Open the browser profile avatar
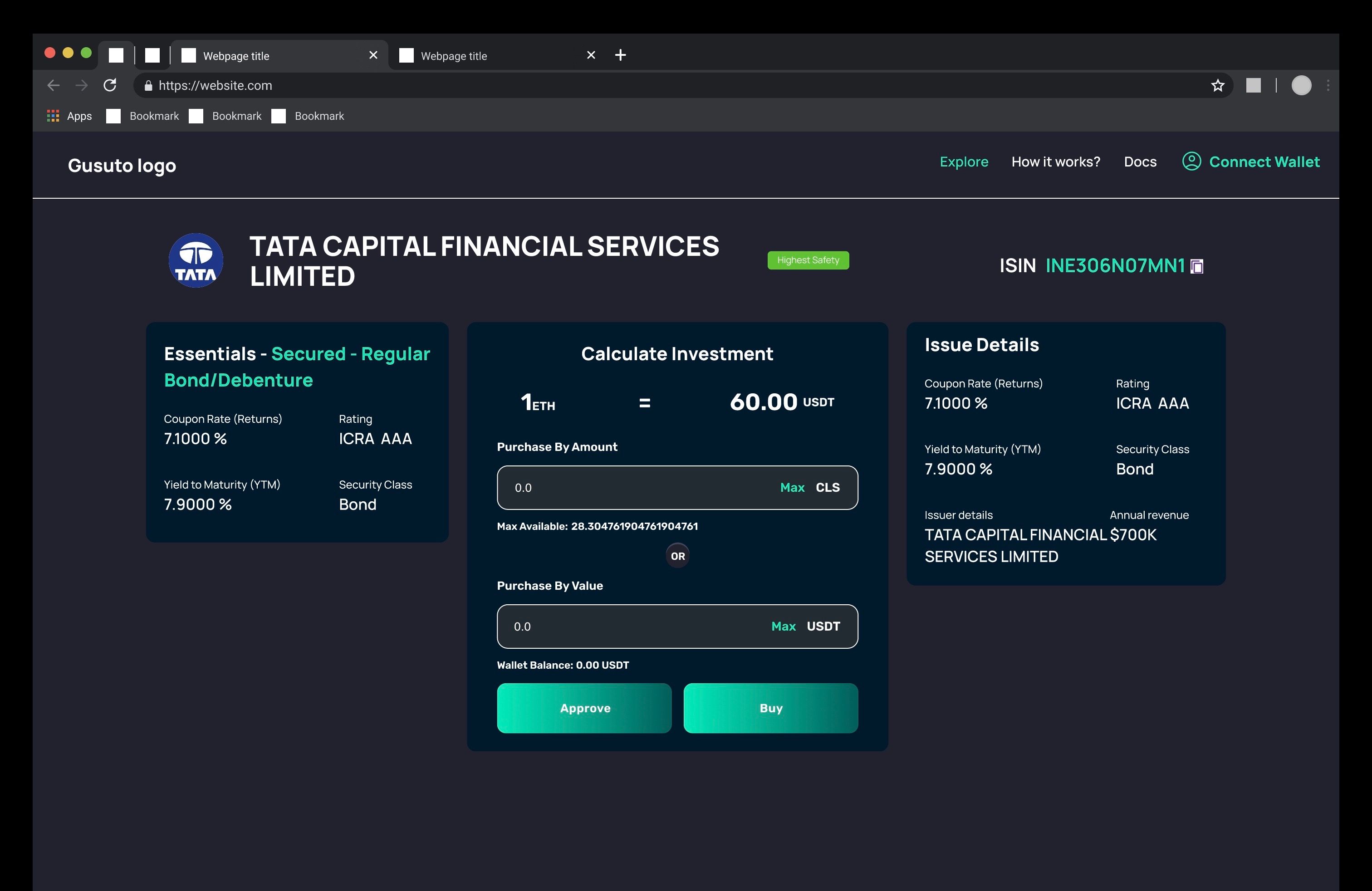 coord(1301,85)
